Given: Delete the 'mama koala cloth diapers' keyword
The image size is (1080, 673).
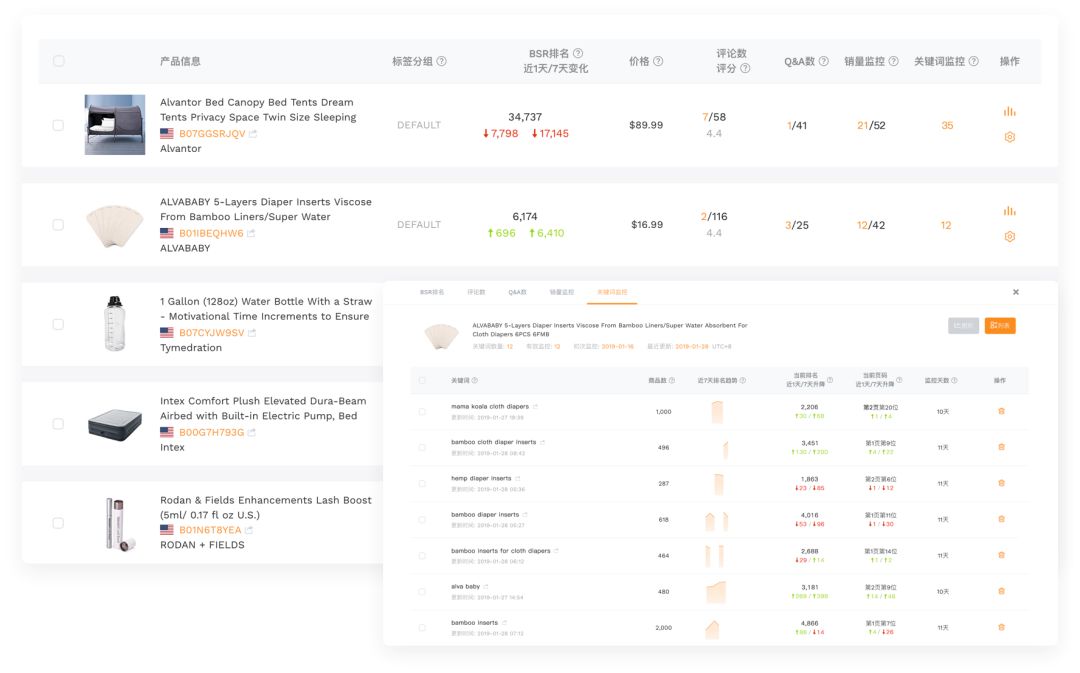Looking at the screenshot, I should pyautogui.click(x=1001, y=411).
